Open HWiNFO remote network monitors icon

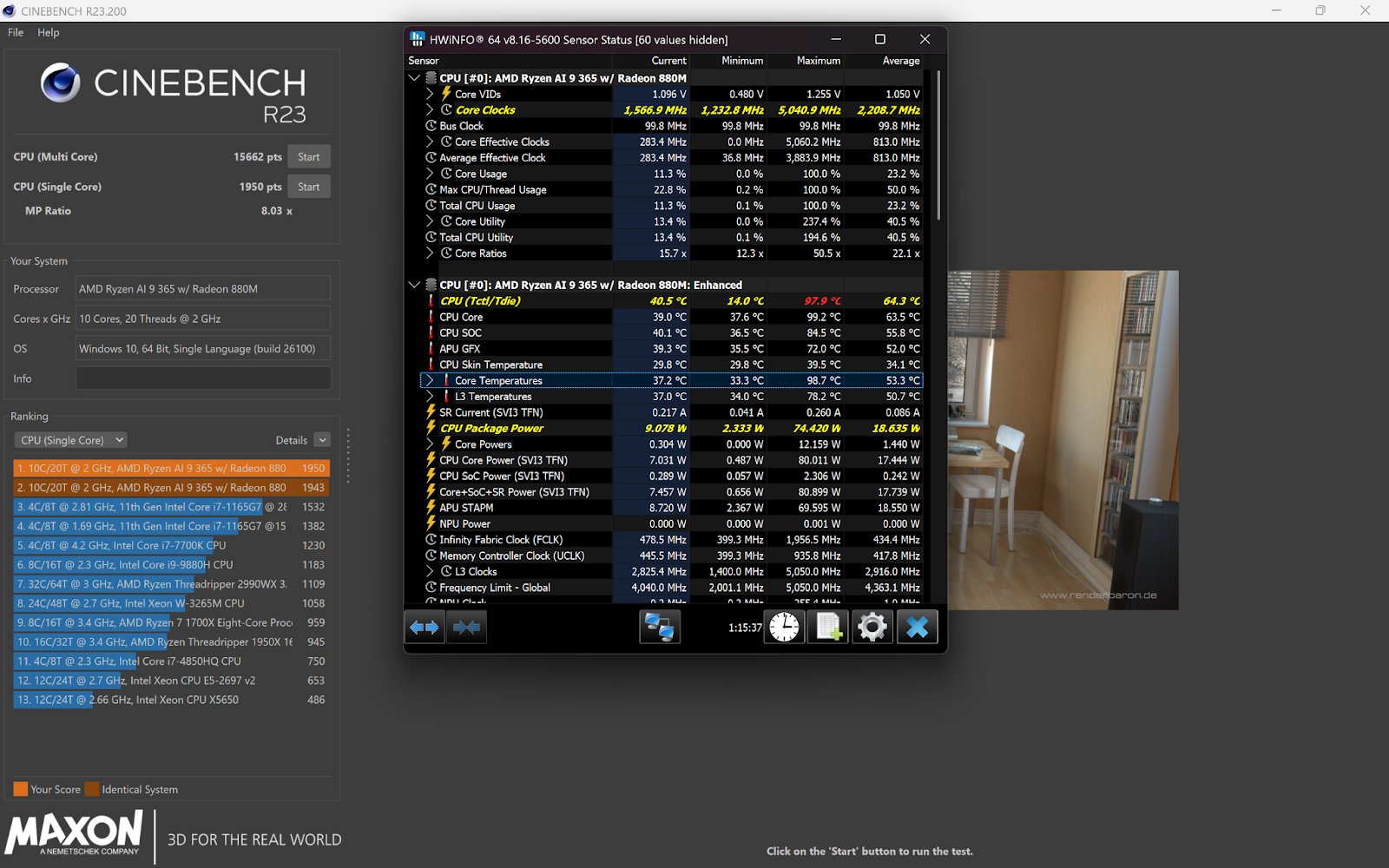point(660,627)
